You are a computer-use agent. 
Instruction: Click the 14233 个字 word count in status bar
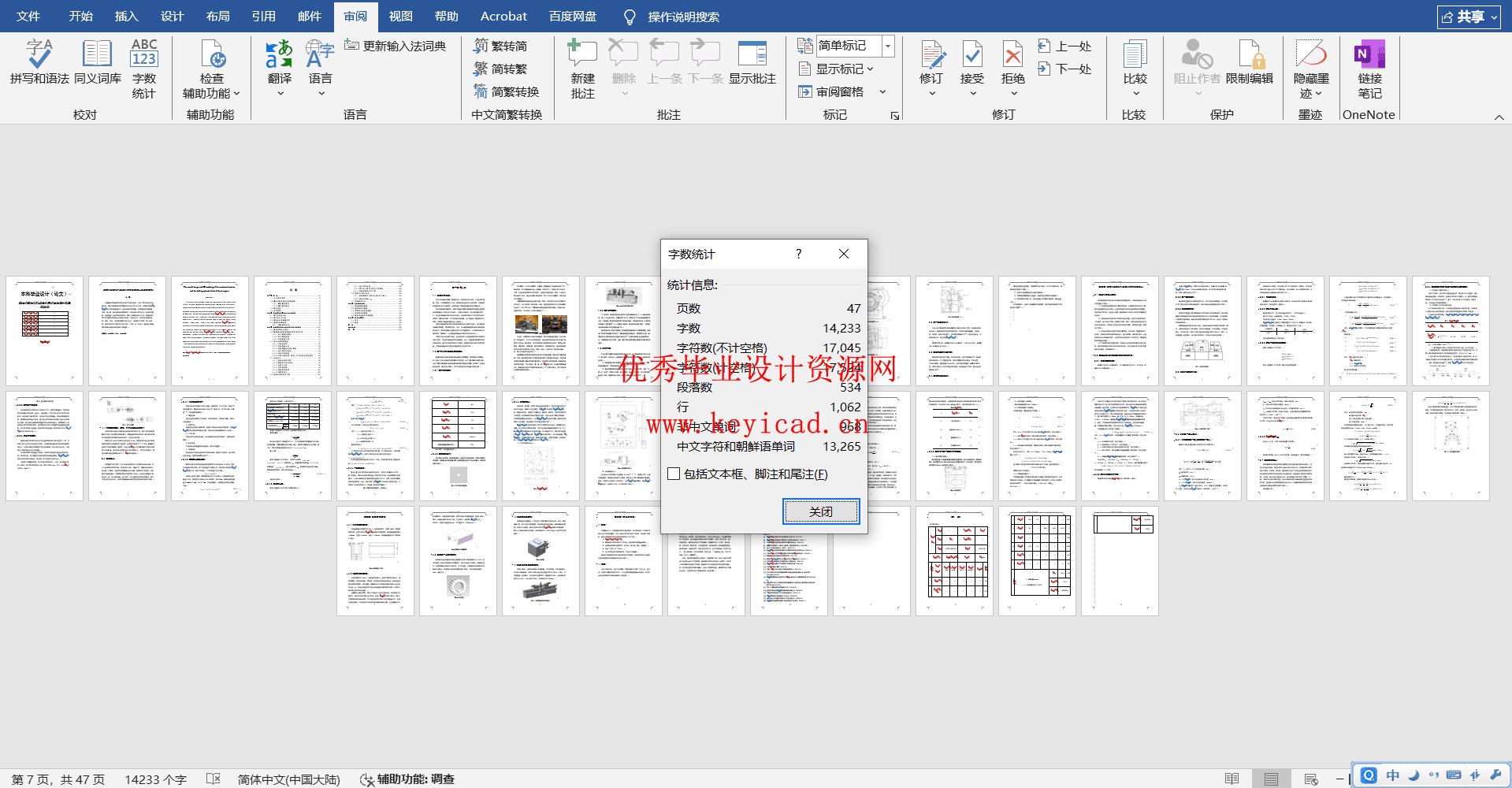[155, 779]
